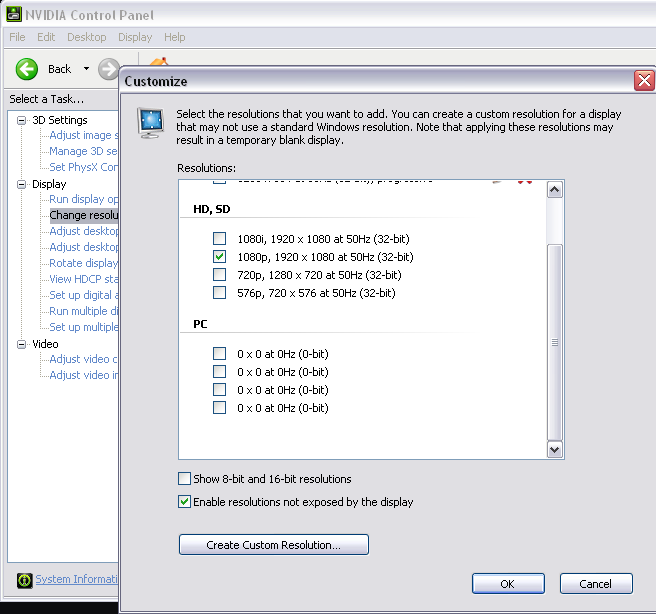Click Create Custom Resolution button
This screenshot has width=656, height=614.
click(274, 545)
